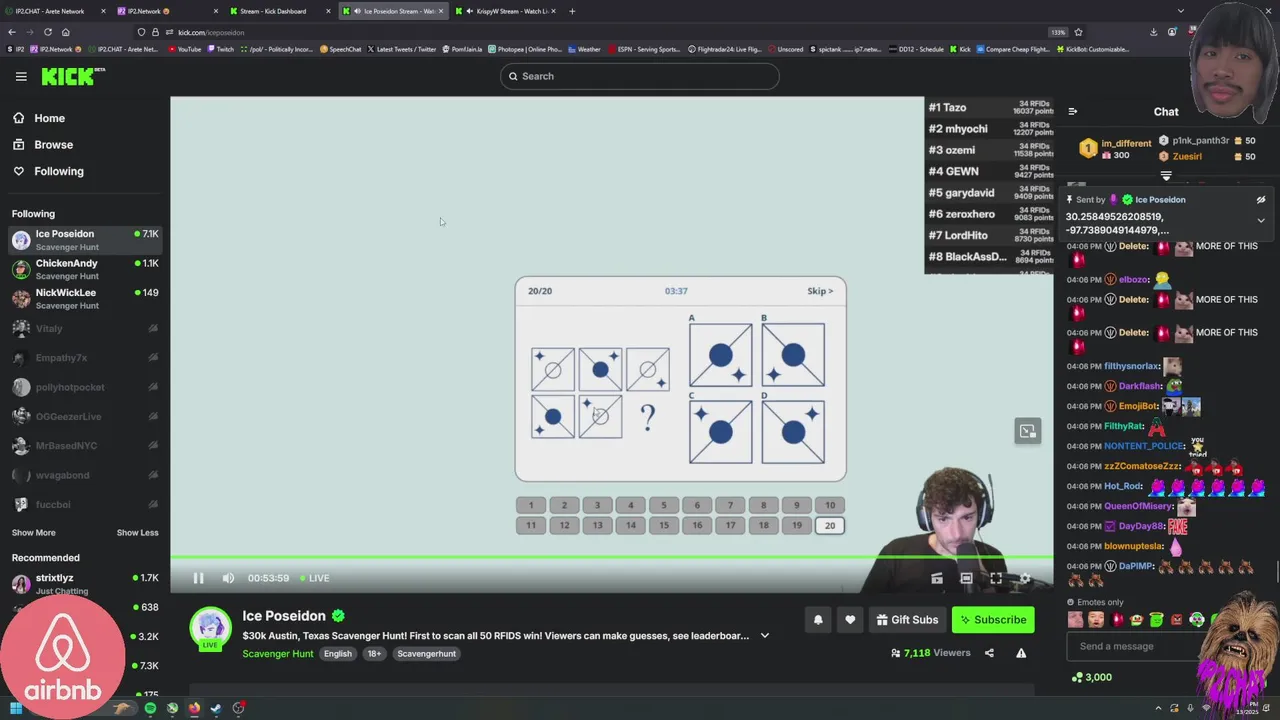Open the YouTube bookmark

point(185,49)
